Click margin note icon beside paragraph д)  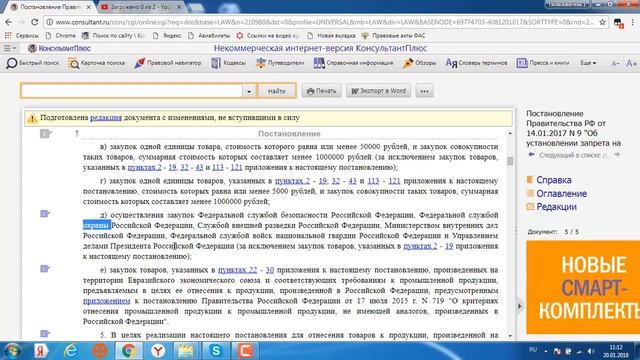click(x=45, y=214)
